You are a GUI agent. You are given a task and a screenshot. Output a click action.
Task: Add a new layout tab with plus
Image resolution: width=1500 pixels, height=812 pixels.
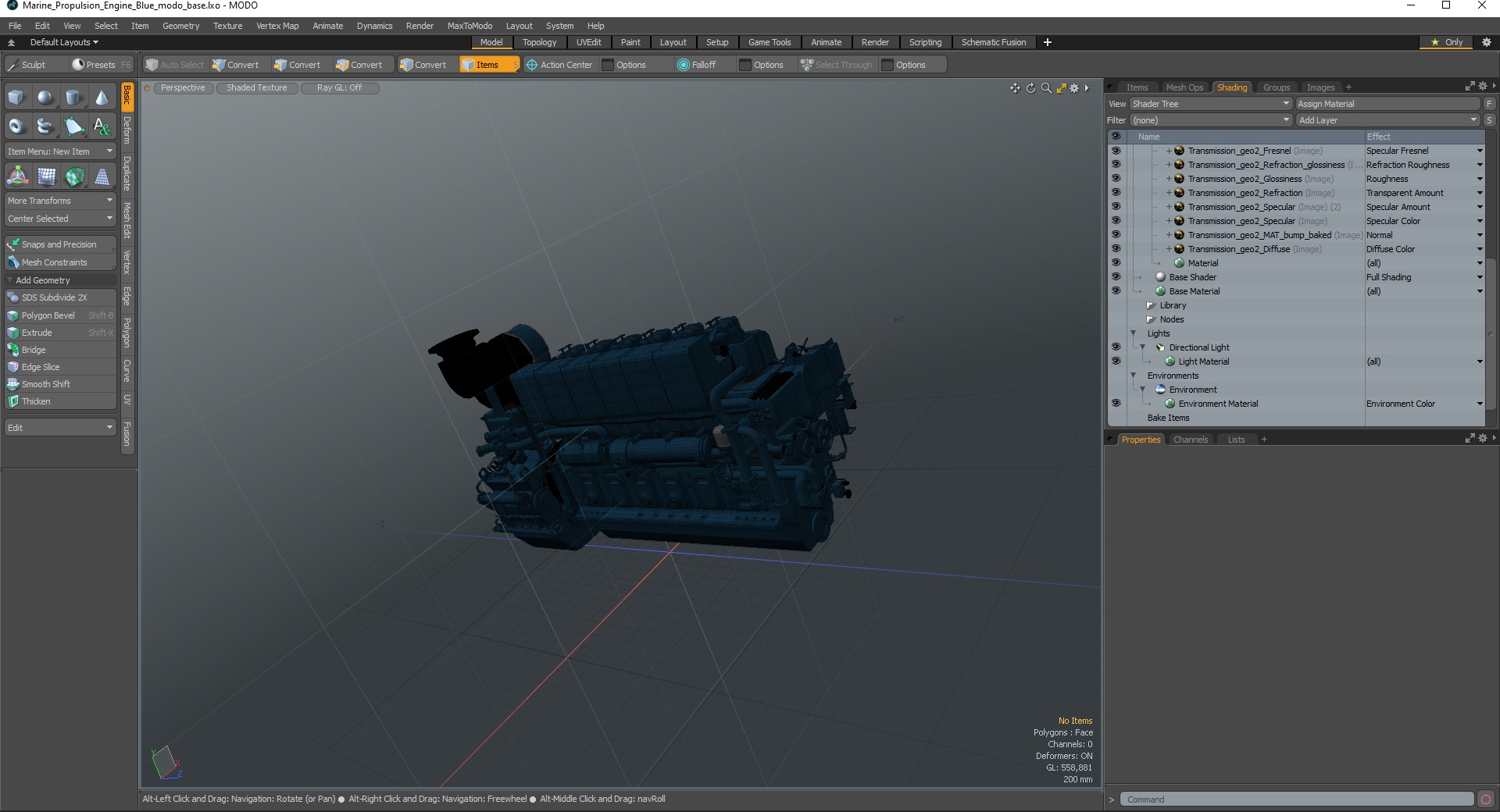[1048, 42]
